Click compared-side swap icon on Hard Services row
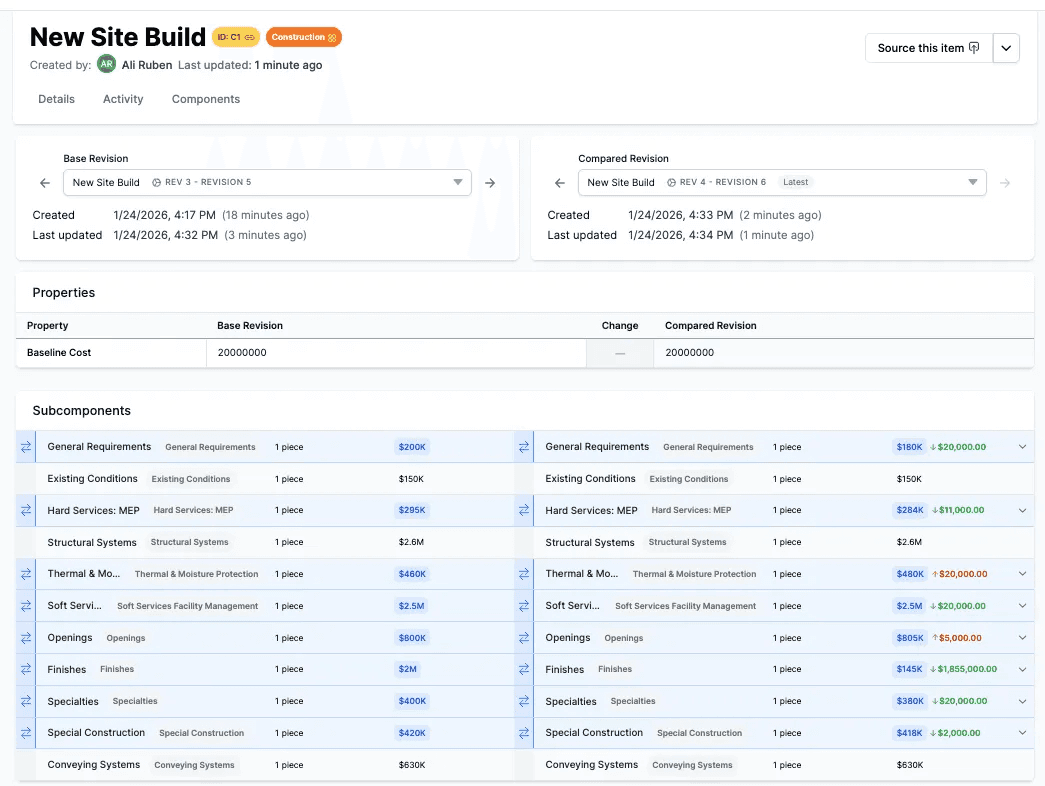 pos(524,510)
